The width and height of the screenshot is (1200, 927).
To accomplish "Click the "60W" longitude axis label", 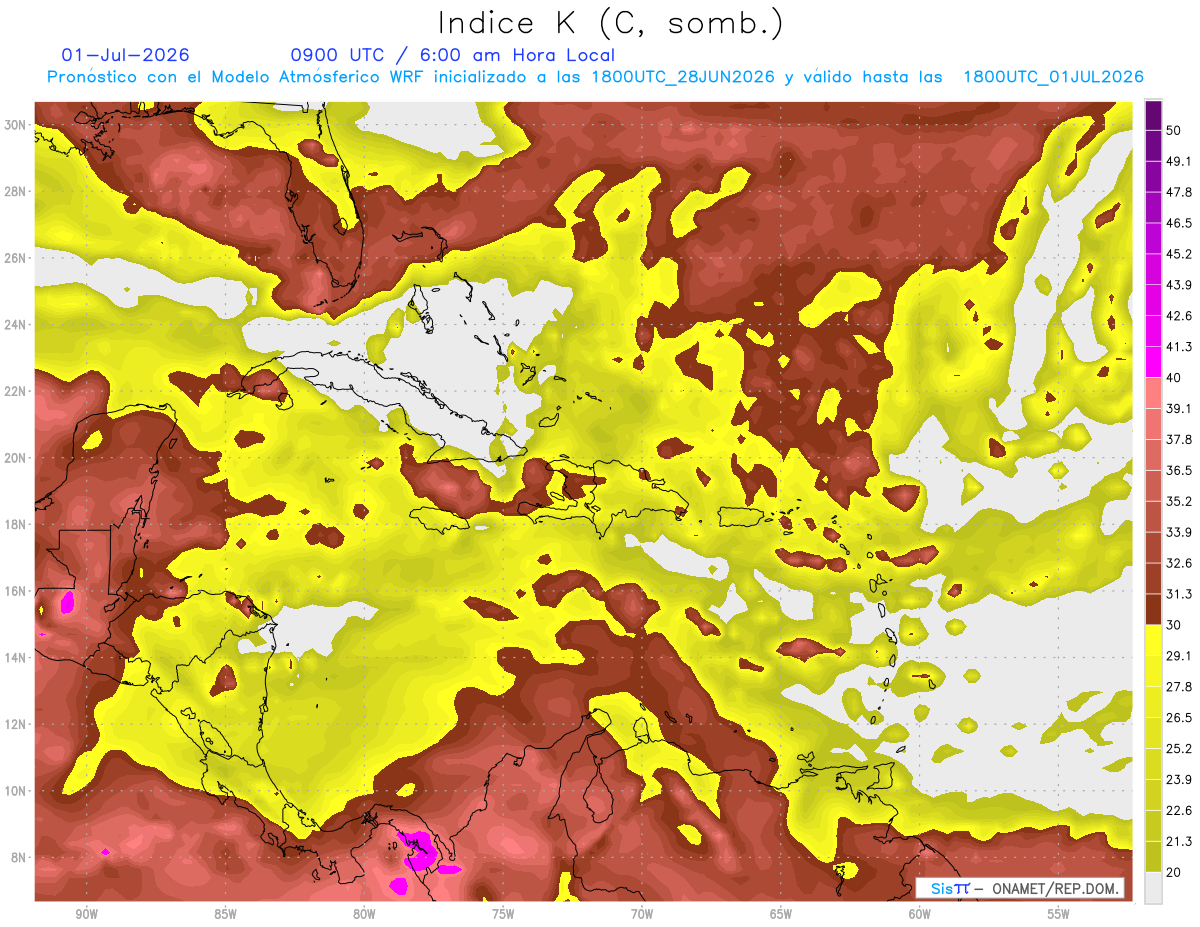I will 920,914.
